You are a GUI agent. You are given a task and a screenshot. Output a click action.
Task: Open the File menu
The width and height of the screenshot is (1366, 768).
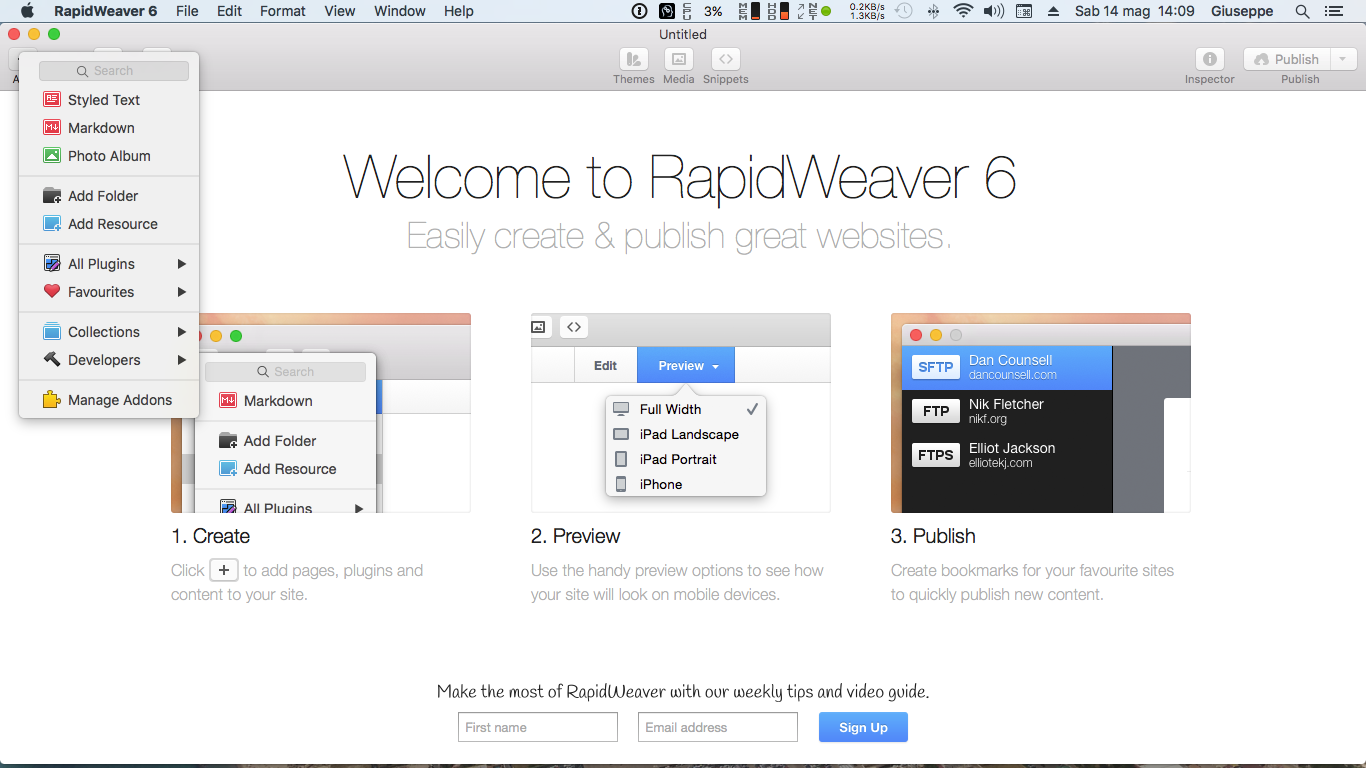tap(187, 11)
